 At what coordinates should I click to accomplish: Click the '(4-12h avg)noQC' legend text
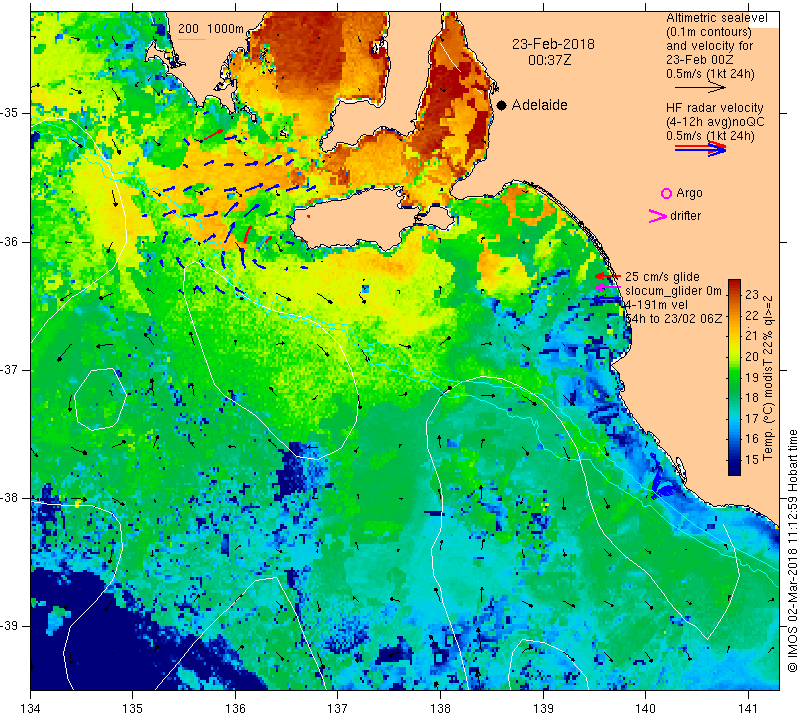tap(715, 122)
